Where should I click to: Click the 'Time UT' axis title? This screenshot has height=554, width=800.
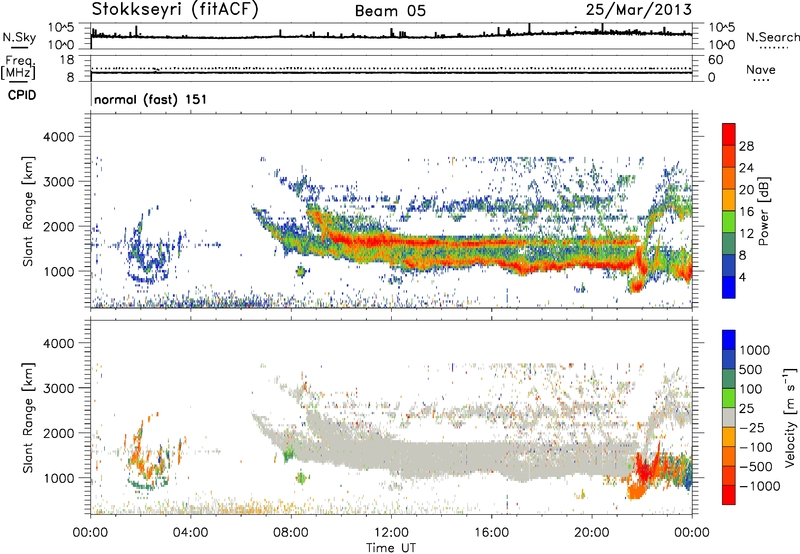[x=391, y=548]
